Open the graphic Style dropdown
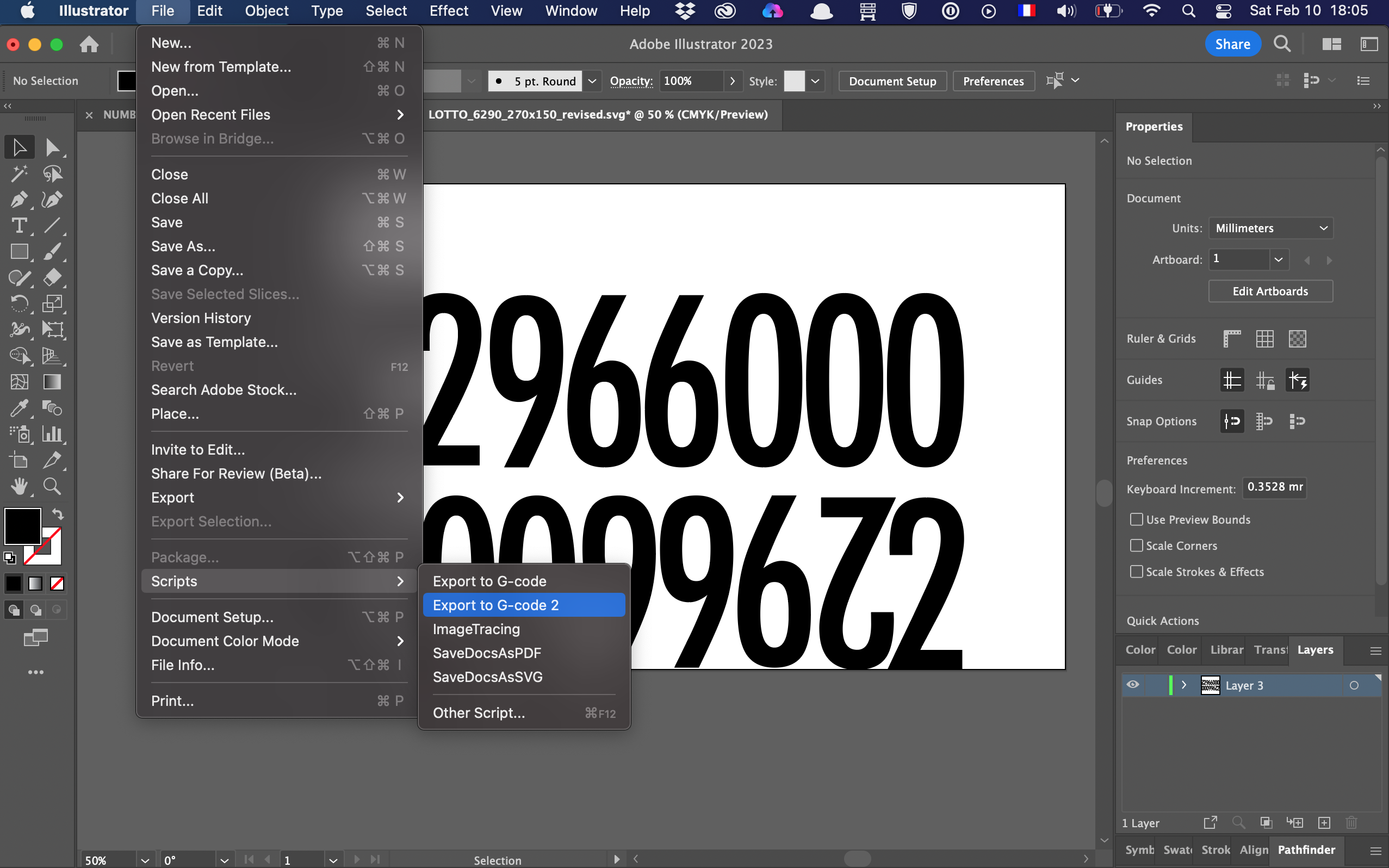This screenshot has width=1389, height=868. point(815,81)
